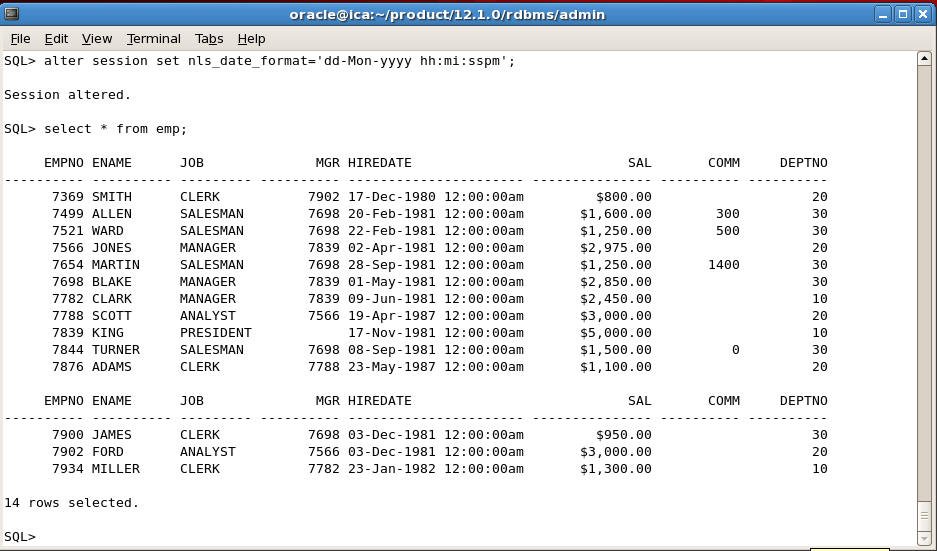Open the File menu
The image size is (937, 551).
click(x=20, y=39)
